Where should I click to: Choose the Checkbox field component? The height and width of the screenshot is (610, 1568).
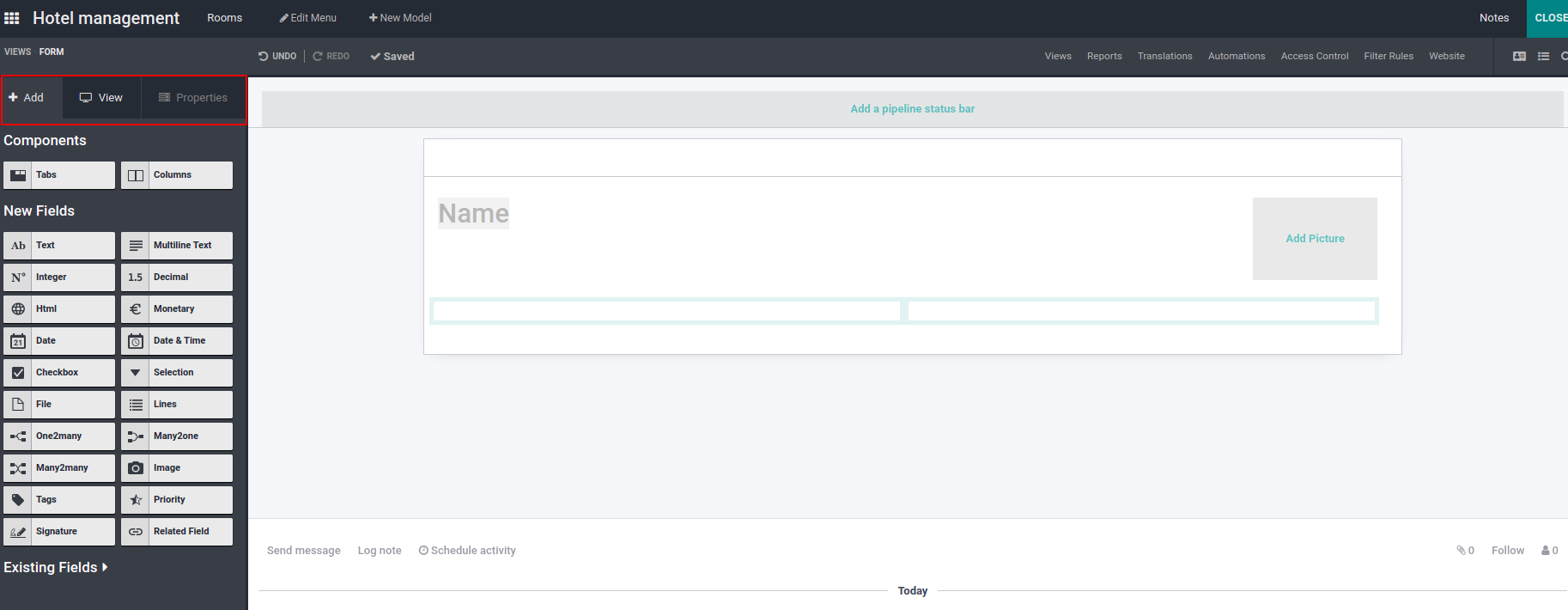click(x=59, y=373)
